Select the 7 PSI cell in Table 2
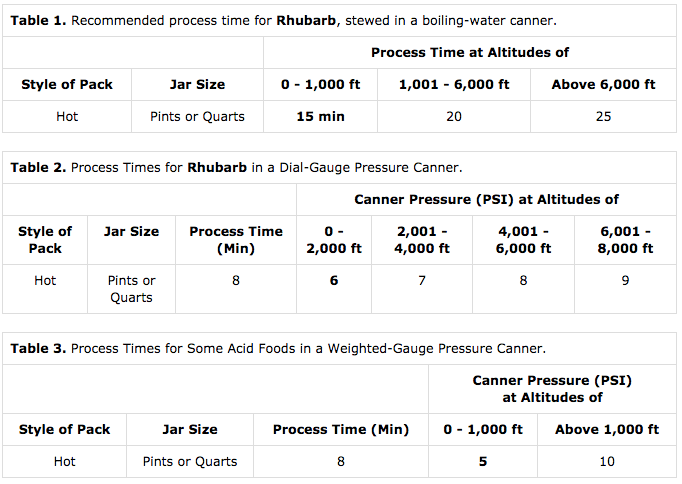The height and width of the screenshot is (484, 682). (421, 281)
